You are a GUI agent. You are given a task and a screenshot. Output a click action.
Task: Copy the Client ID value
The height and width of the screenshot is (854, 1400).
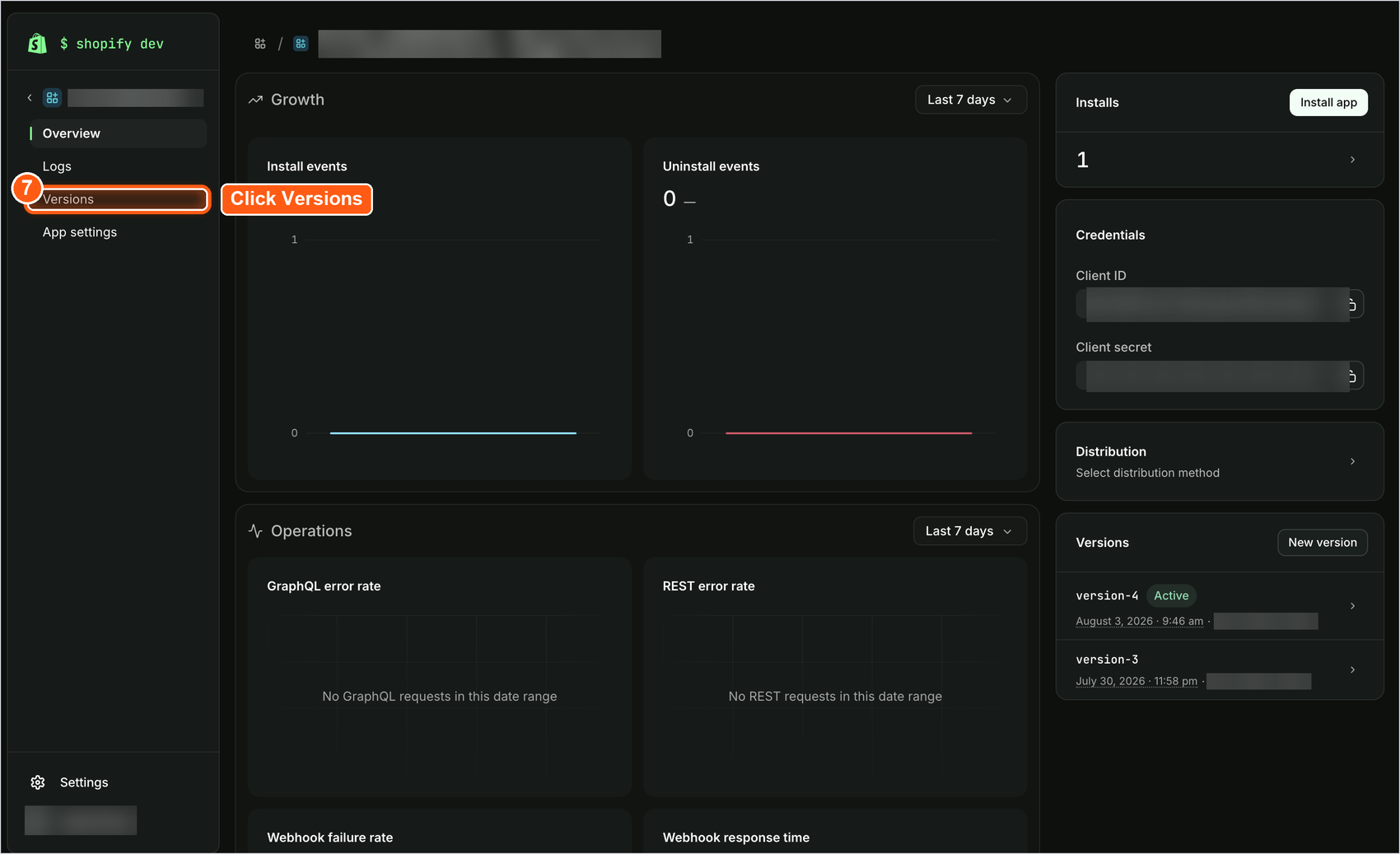click(1352, 305)
